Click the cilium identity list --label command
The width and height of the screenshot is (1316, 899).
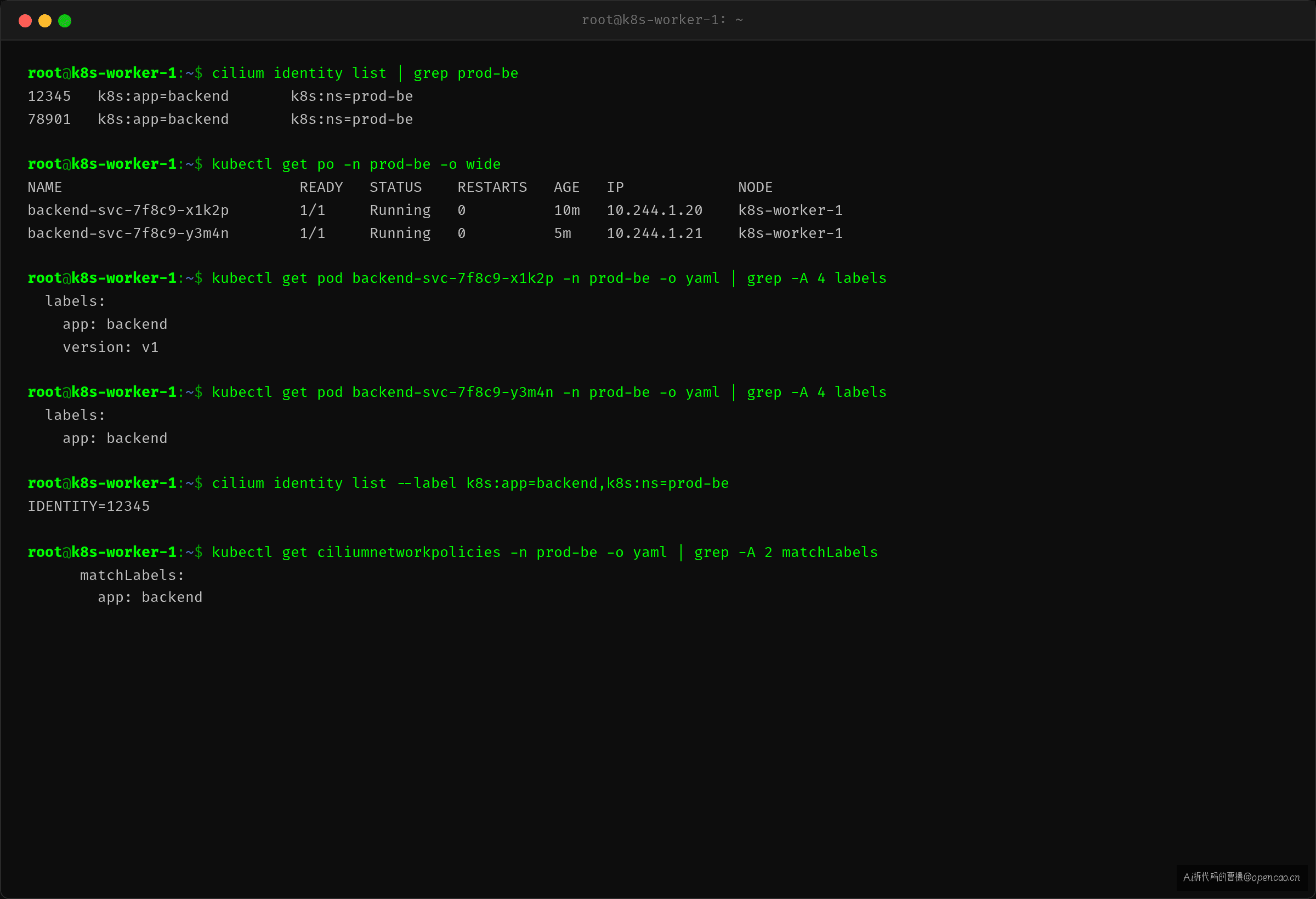(470, 483)
